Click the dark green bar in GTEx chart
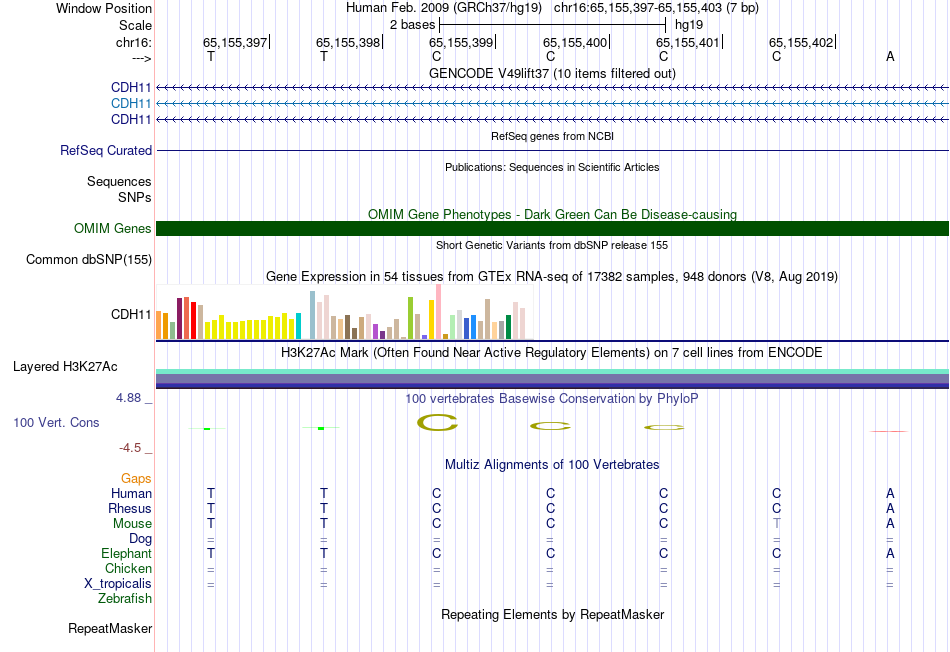 click(x=508, y=327)
